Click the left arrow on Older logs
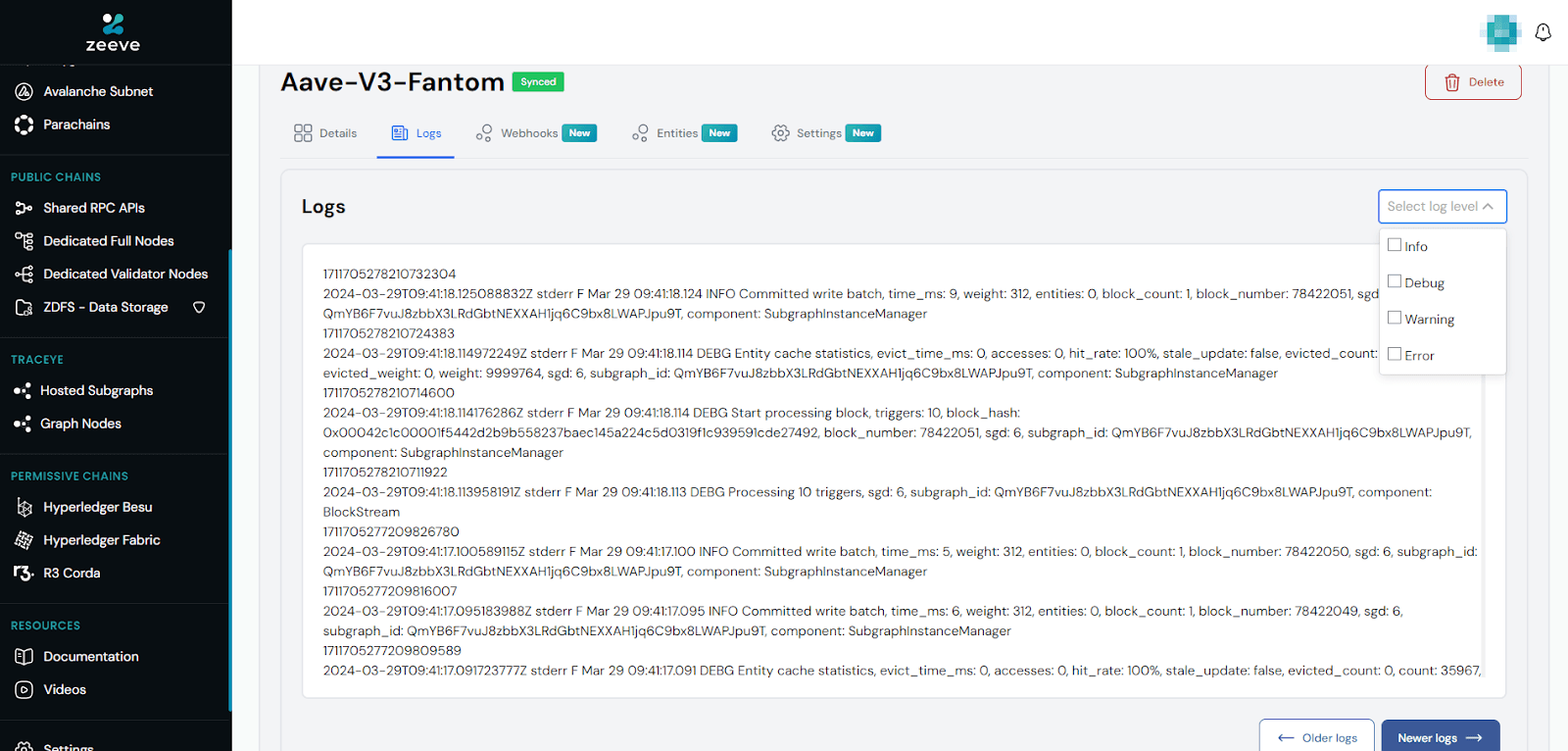Screen dimensions: 1568x751 click(1286, 738)
